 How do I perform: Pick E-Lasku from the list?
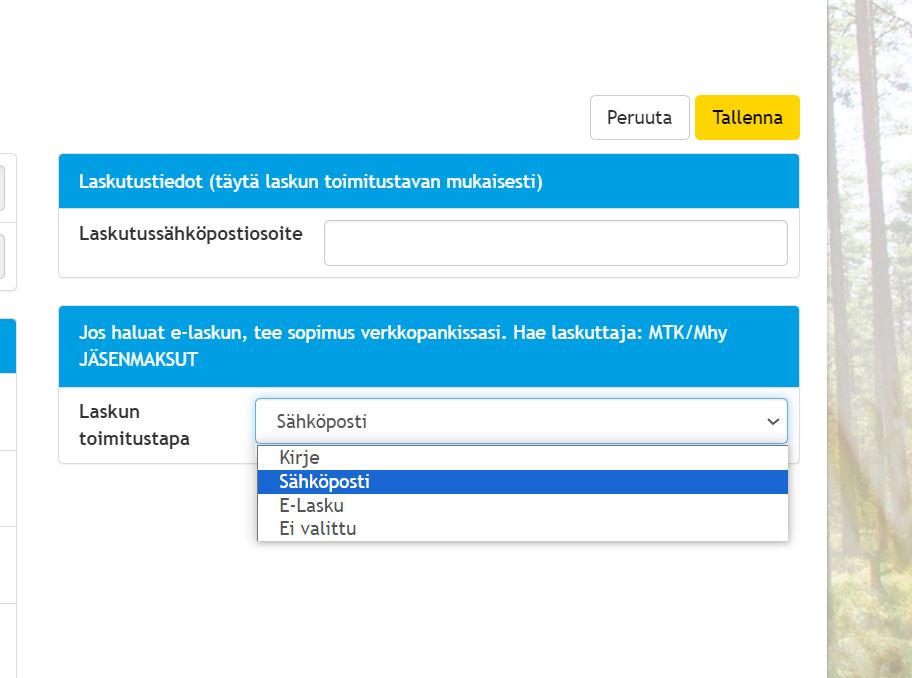(x=312, y=506)
